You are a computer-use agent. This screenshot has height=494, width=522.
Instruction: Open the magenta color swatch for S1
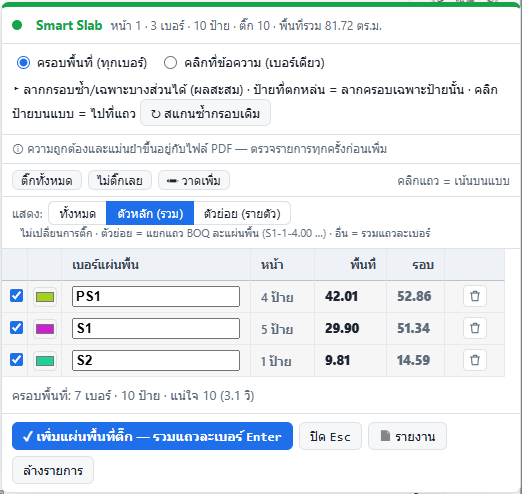45,329
